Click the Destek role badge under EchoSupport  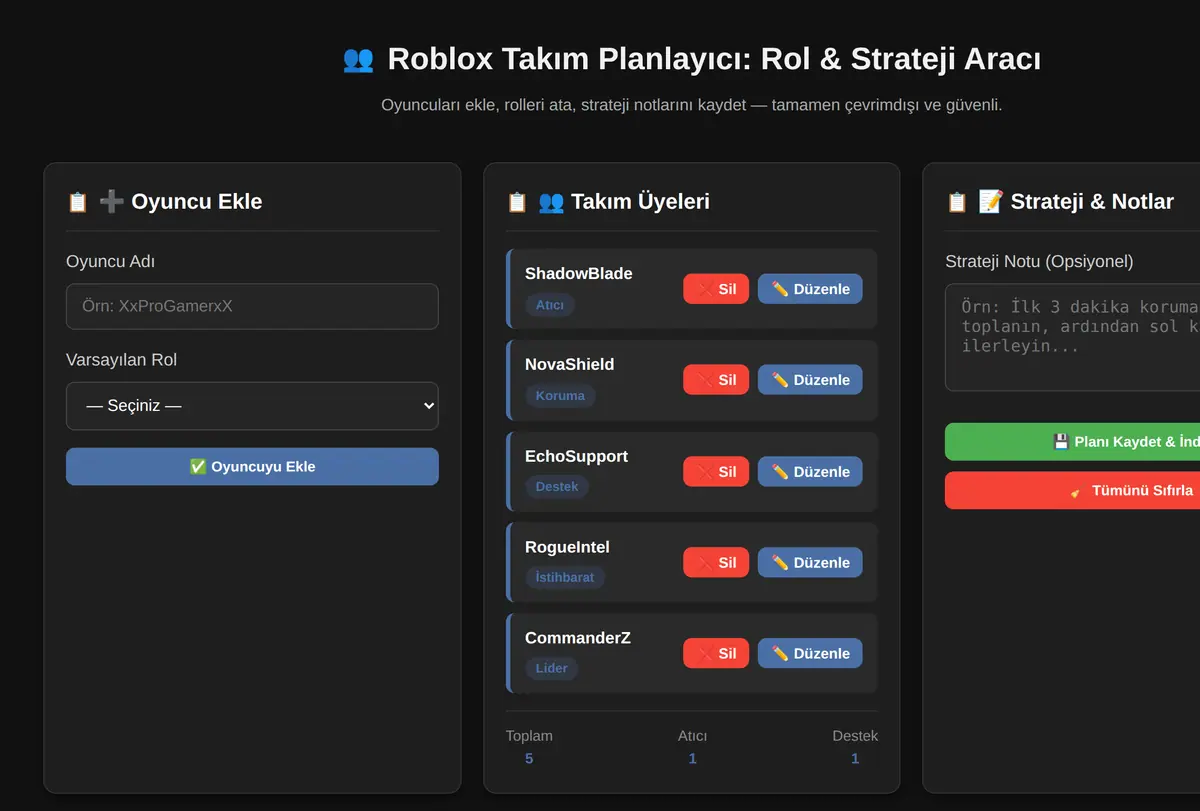[557, 487]
